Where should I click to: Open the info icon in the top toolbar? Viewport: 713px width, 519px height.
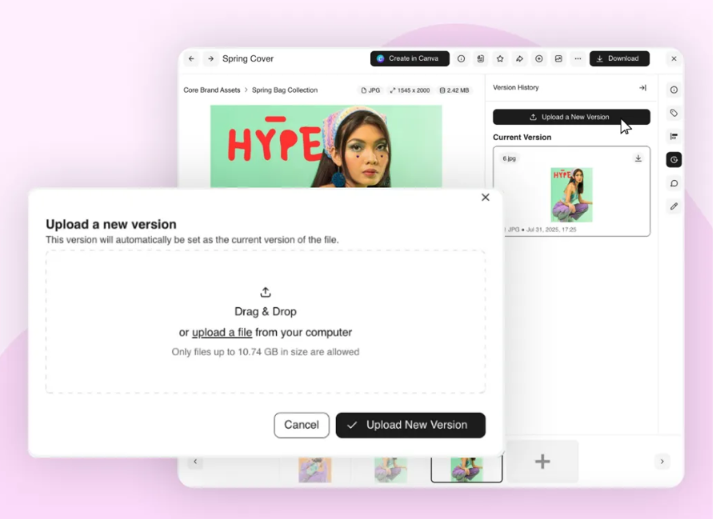(461, 59)
